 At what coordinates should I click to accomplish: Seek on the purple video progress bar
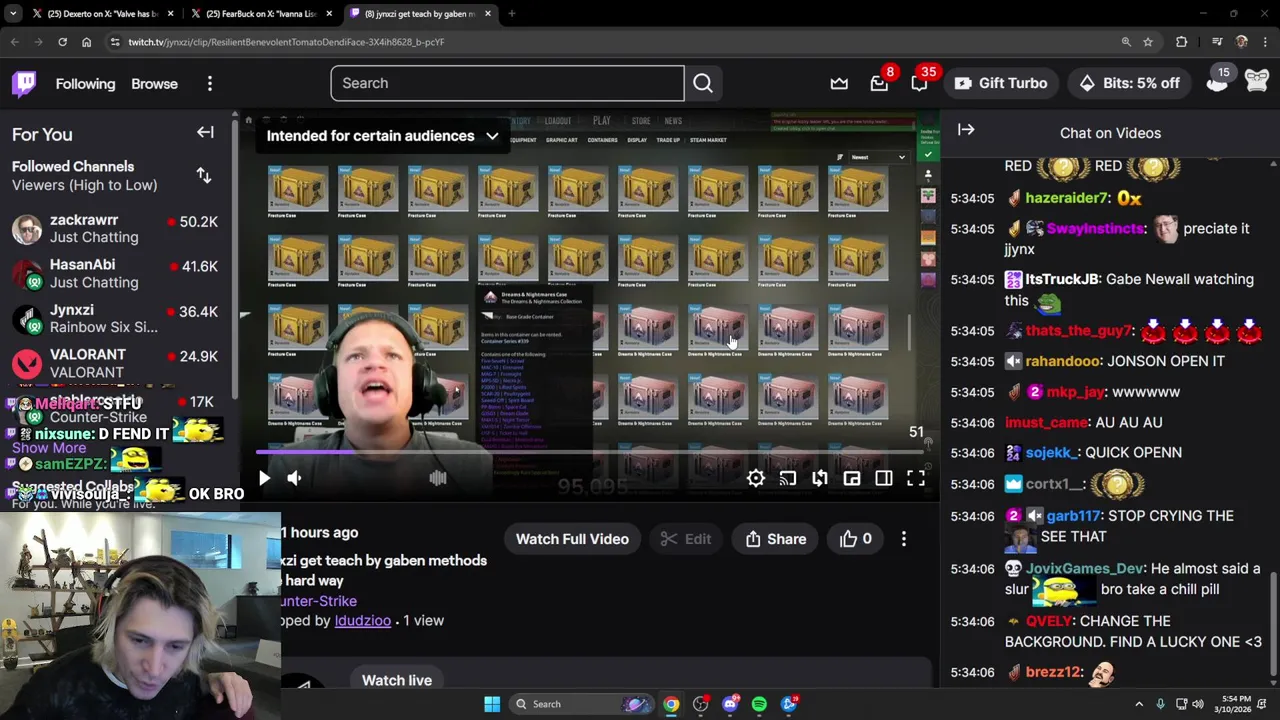(x=591, y=452)
